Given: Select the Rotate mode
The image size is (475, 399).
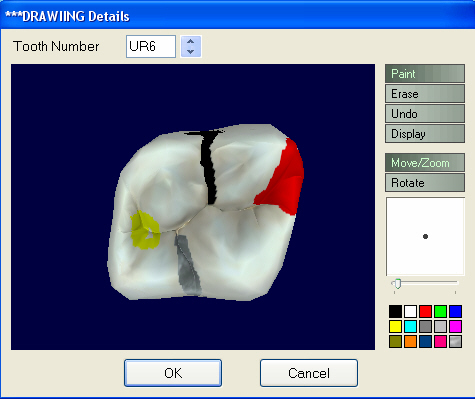Looking at the screenshot, I should [425, 183].
